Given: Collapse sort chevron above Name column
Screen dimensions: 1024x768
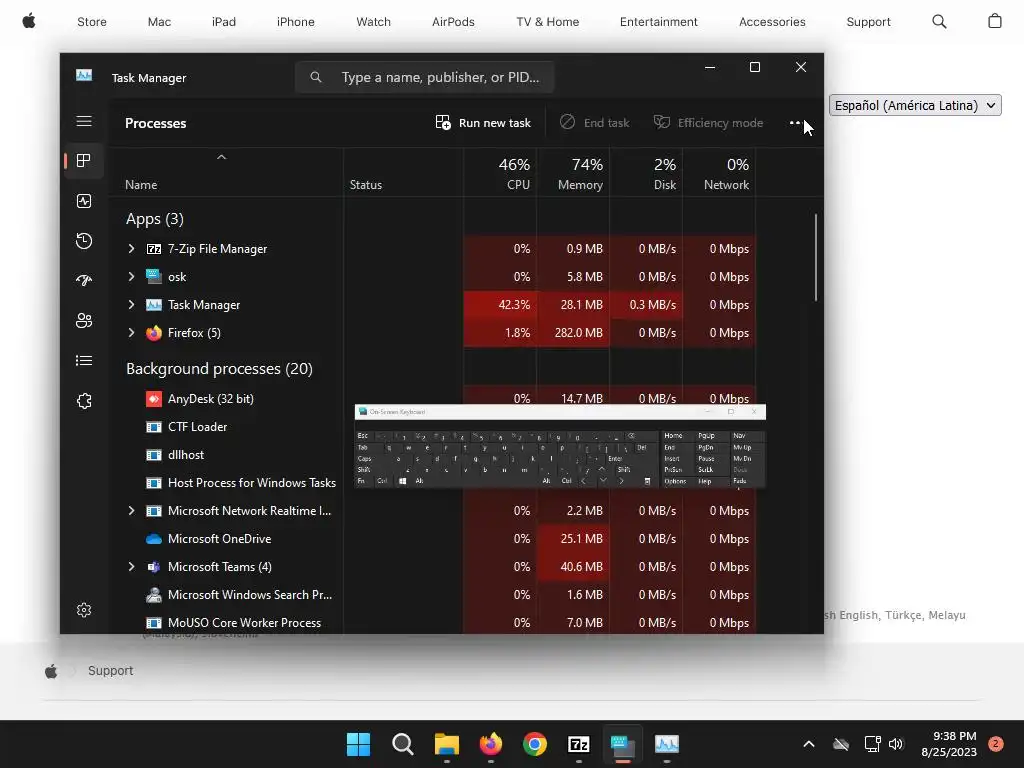Looking at the screenshot, I should pos(221,157).
